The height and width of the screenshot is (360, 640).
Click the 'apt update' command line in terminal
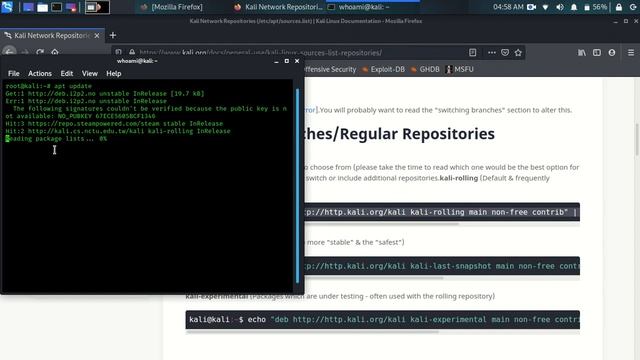click(x=49, y=86)
